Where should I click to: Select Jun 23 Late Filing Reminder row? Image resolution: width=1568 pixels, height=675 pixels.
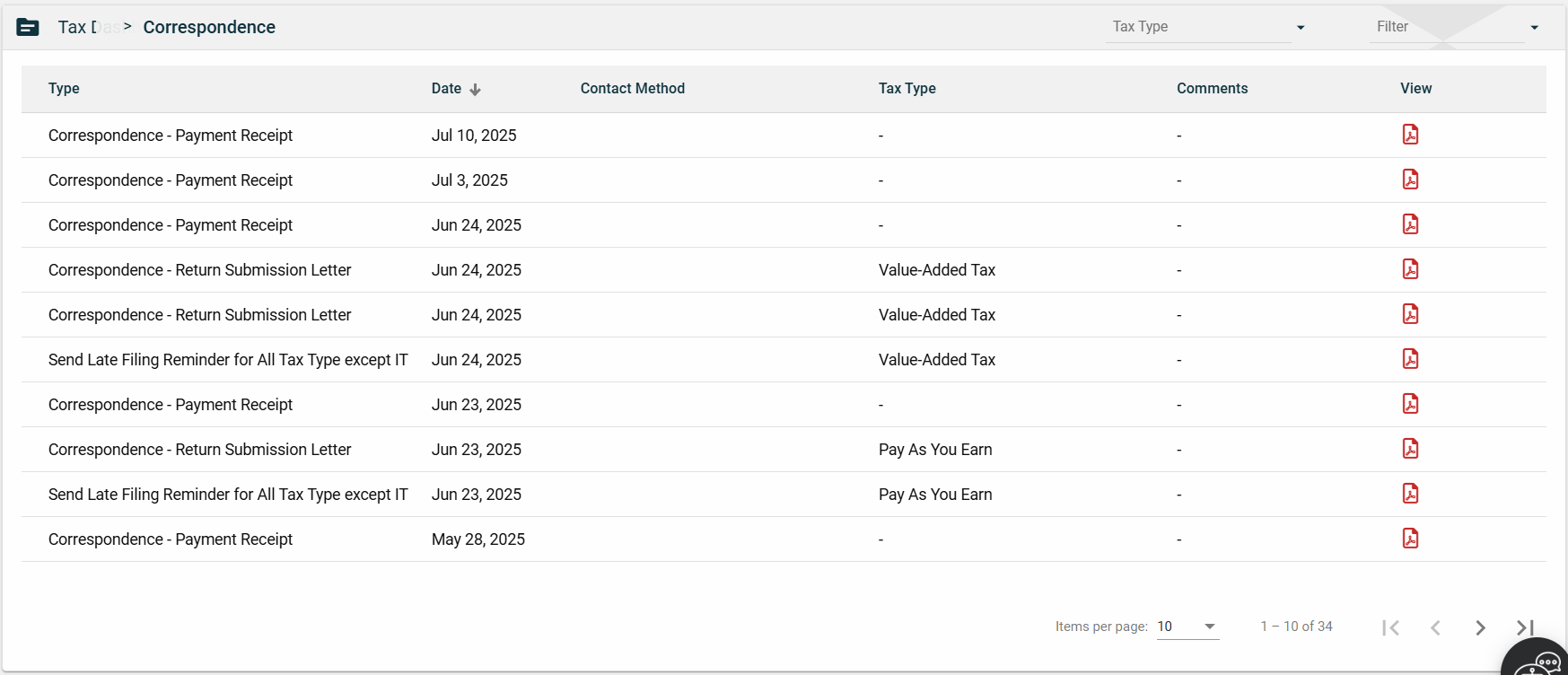(228, 495)
